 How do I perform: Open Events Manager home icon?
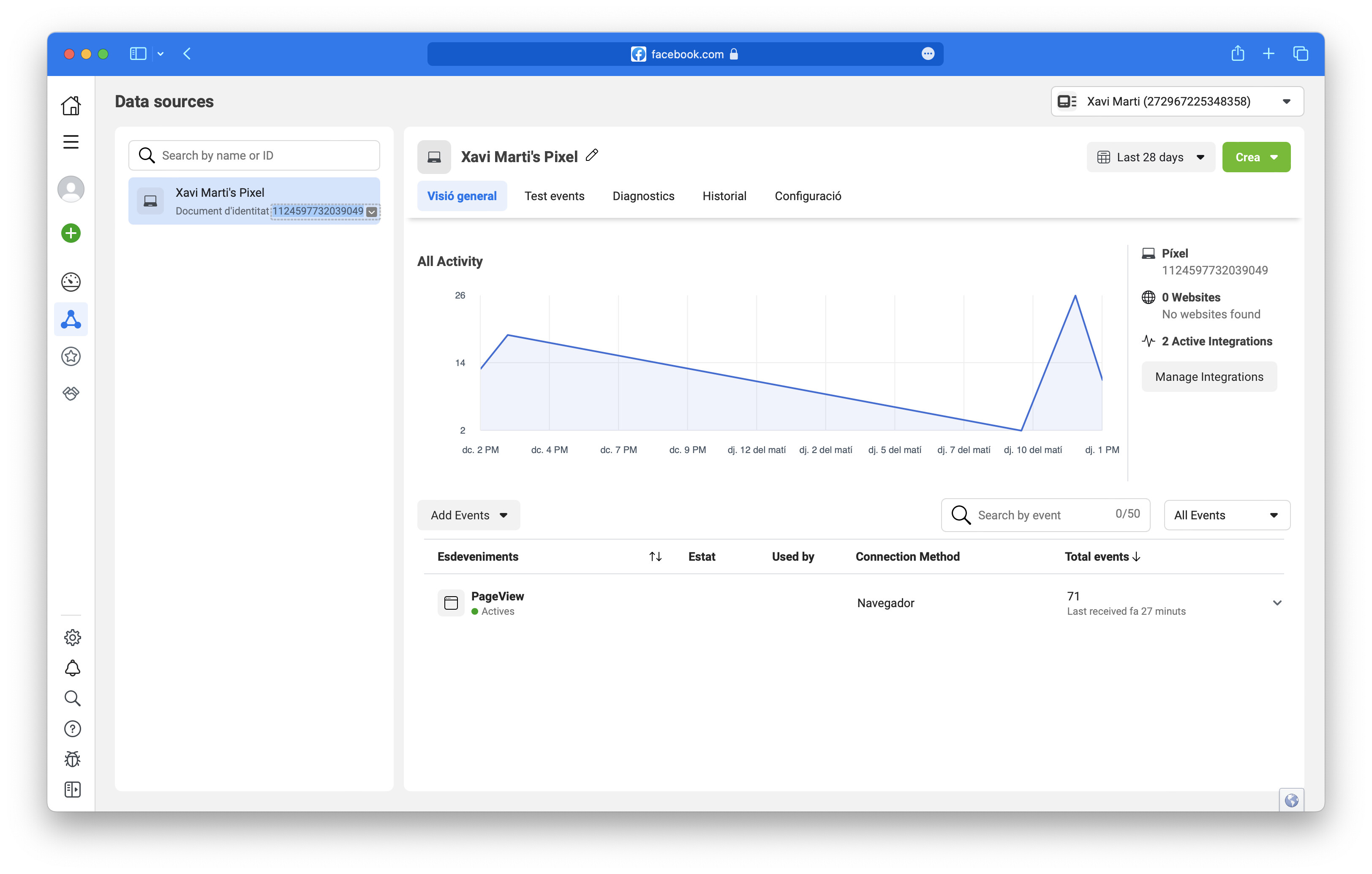[71, 105]
